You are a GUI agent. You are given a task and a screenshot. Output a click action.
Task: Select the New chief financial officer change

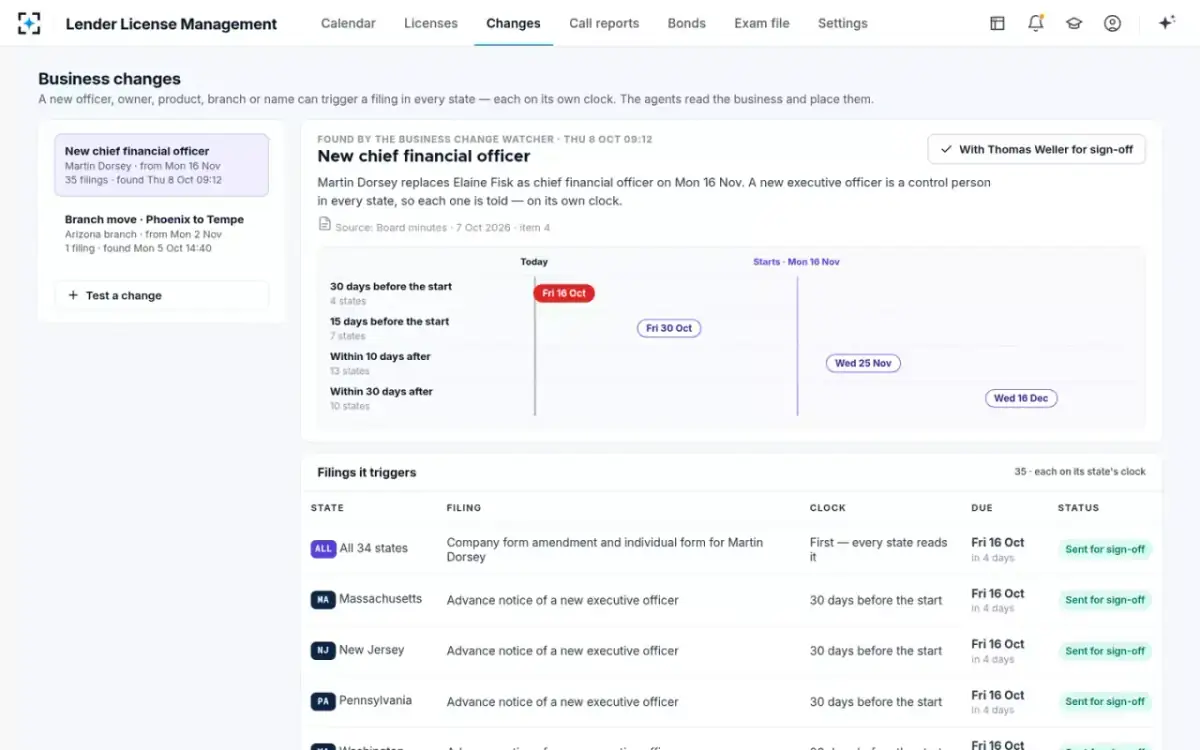161,165
